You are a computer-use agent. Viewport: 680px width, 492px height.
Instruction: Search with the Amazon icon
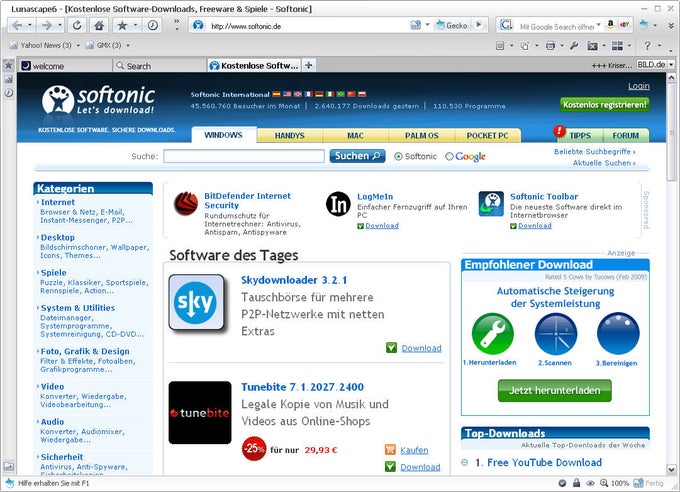coord(611,25)
